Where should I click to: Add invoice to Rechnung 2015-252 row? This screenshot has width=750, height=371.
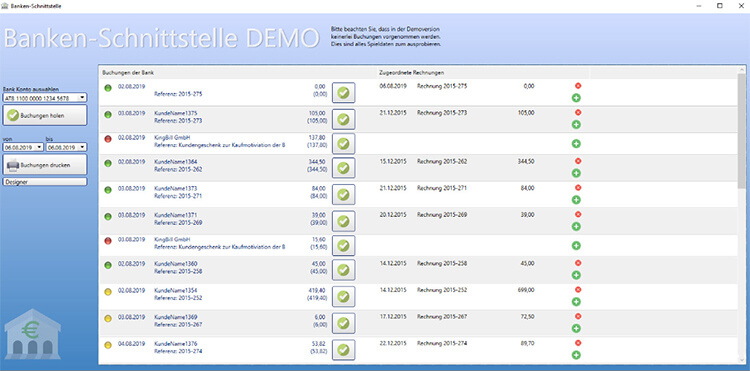pos(576,302)
